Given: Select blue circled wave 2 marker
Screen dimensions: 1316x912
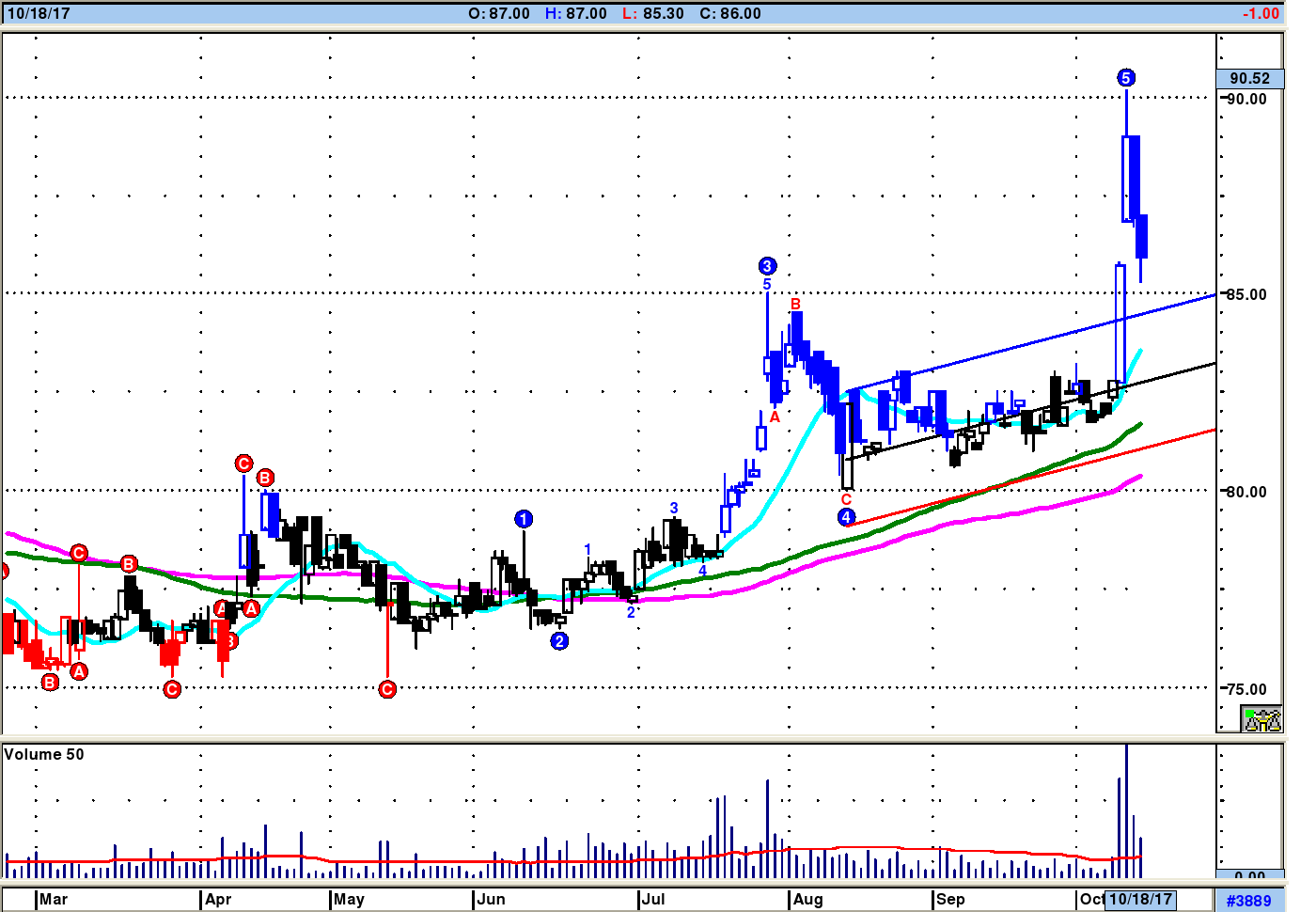Looking at the screenshot, I should [x=559, y=641].
